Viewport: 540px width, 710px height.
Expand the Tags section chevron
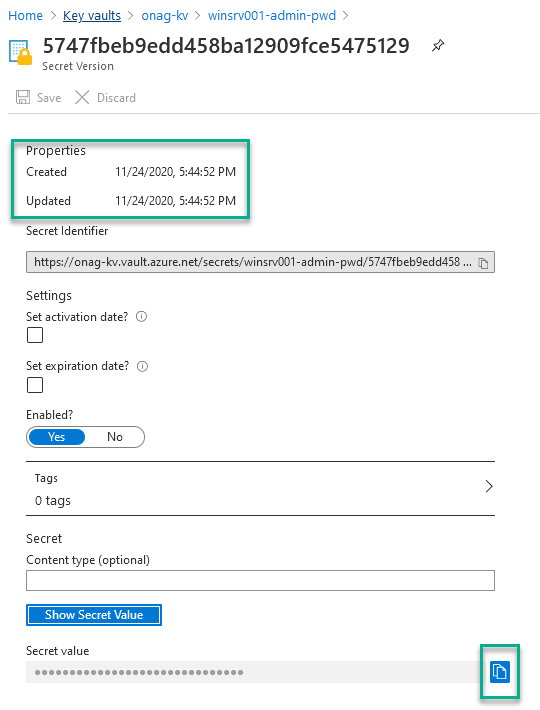click(x=489, y=486)
